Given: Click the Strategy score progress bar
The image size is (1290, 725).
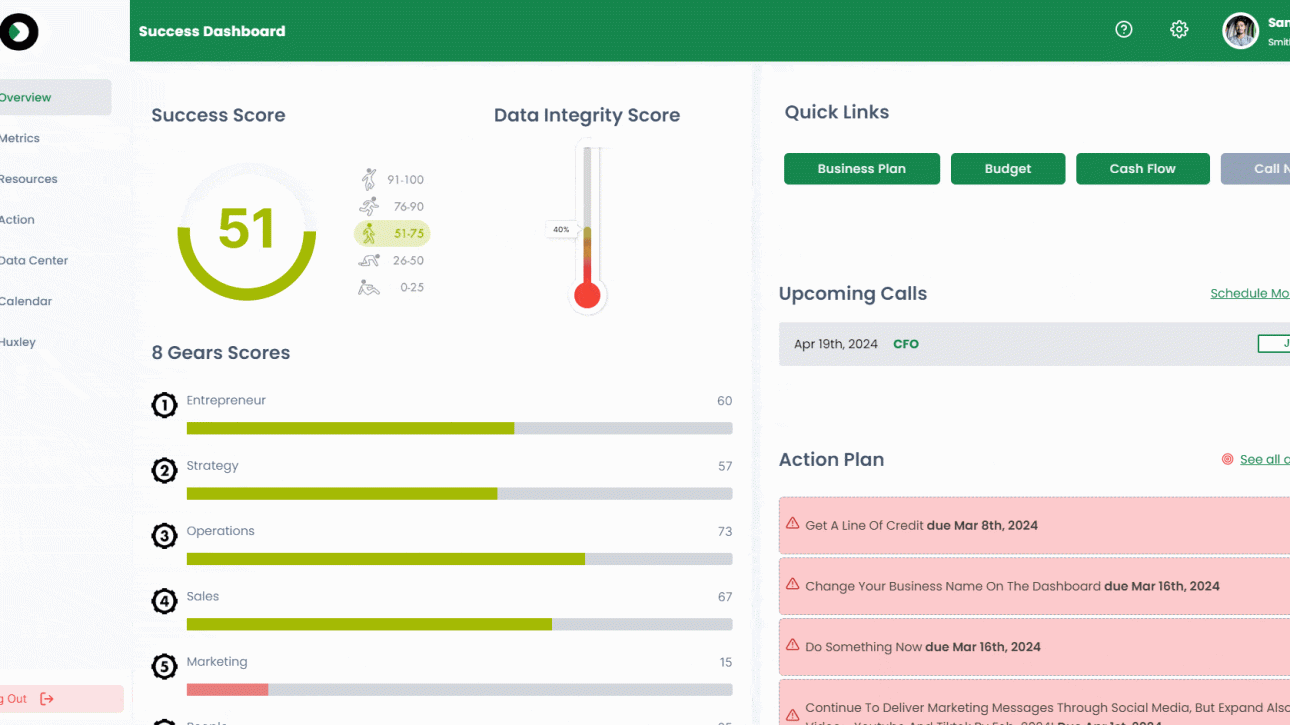Looking at the screenshot, I should click(459, 494).
